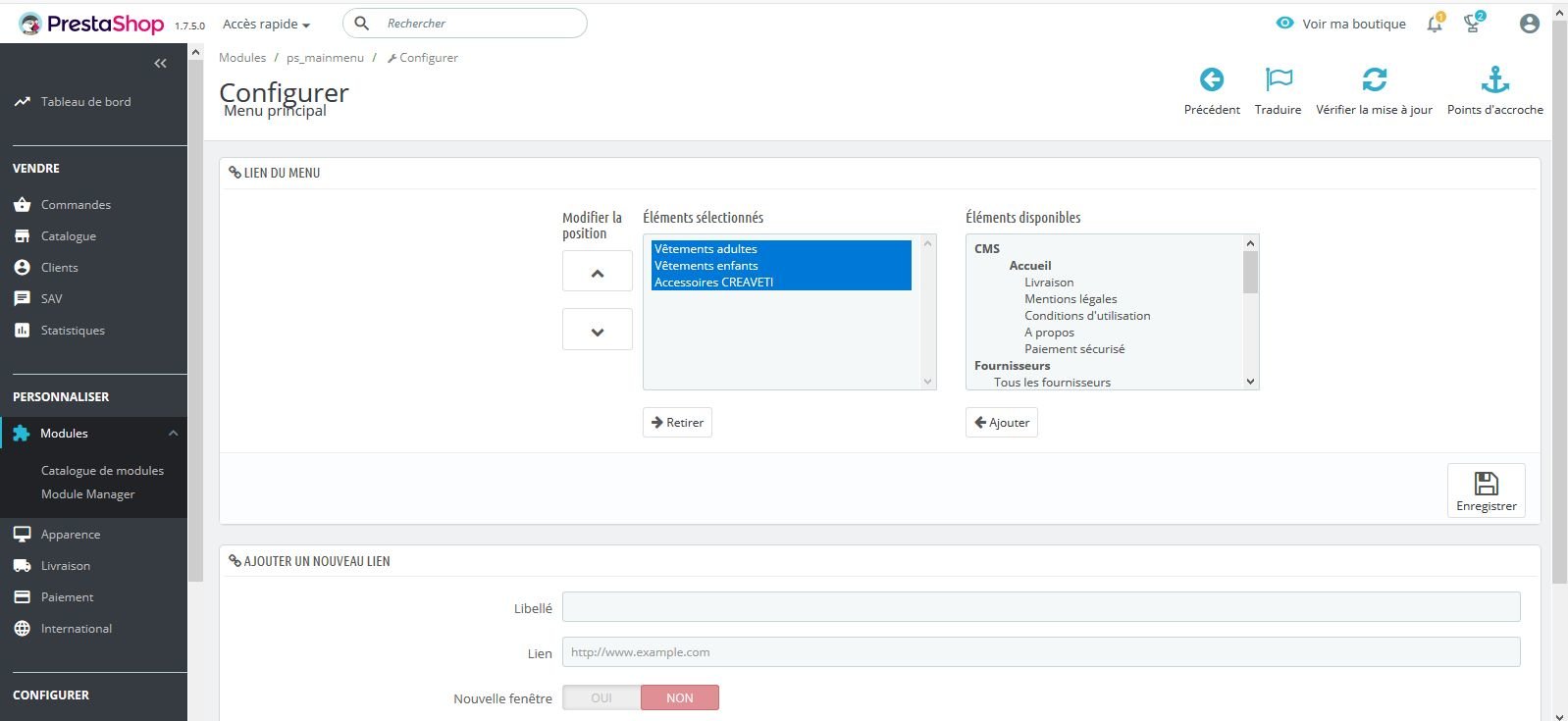Screen dimensions: 1568x721
Task: Open the Traduire flag icon
Action: click(1279, 79)
